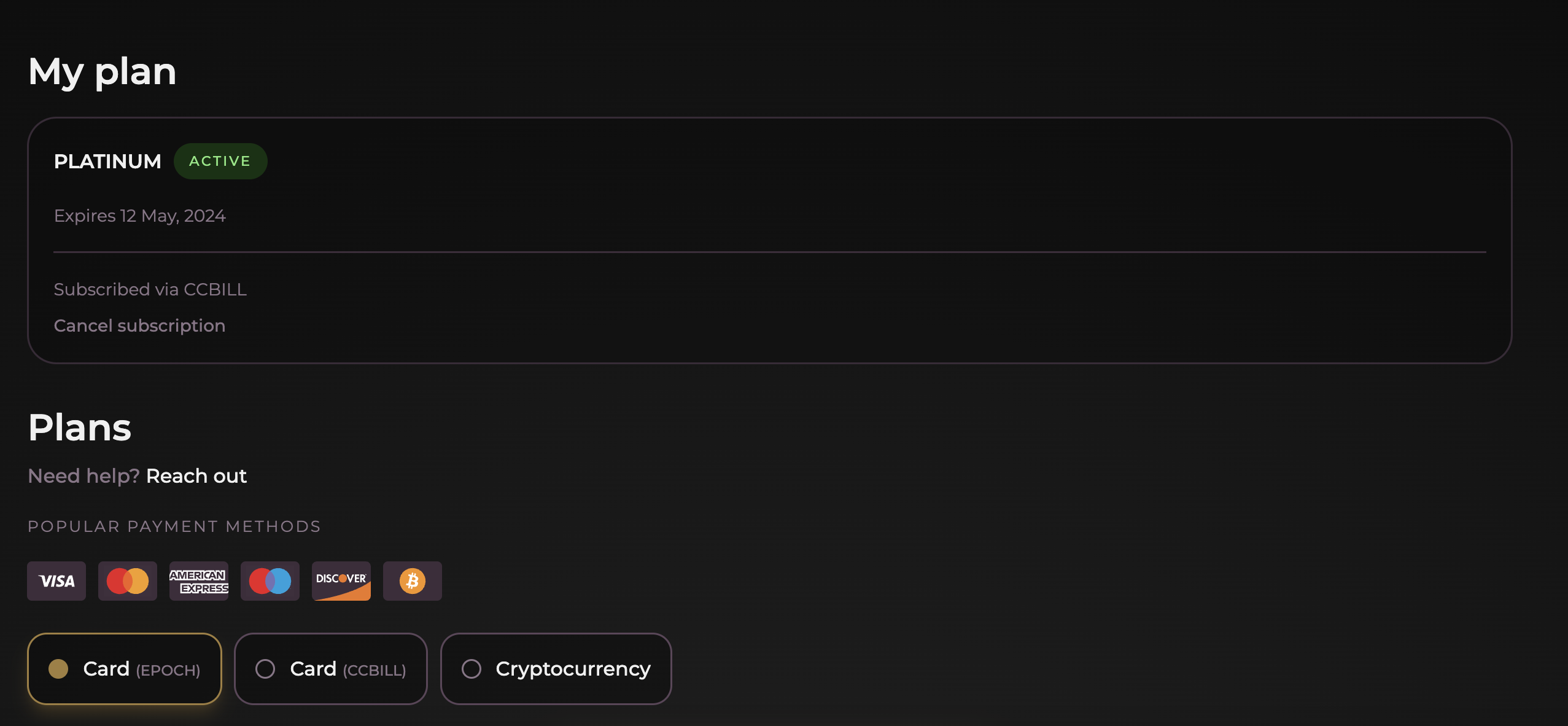
Task: Select the Mastercard payment icon
Action: pyautogui.click(x=127, y=580)
